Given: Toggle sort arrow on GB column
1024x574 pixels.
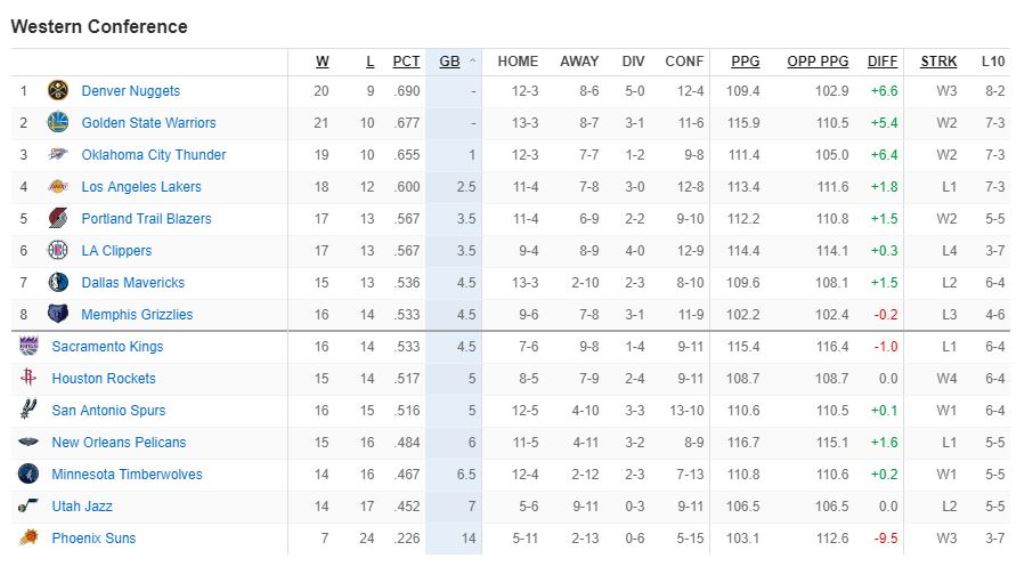Looking at the screenshot, I should coord(472,62).
